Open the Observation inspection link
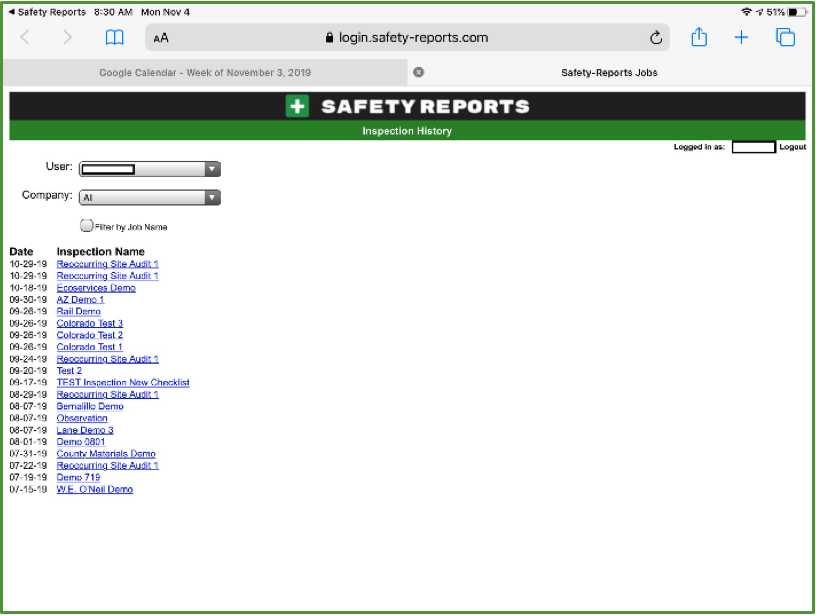This screenshot has height=615, width=816. point(82,418)
